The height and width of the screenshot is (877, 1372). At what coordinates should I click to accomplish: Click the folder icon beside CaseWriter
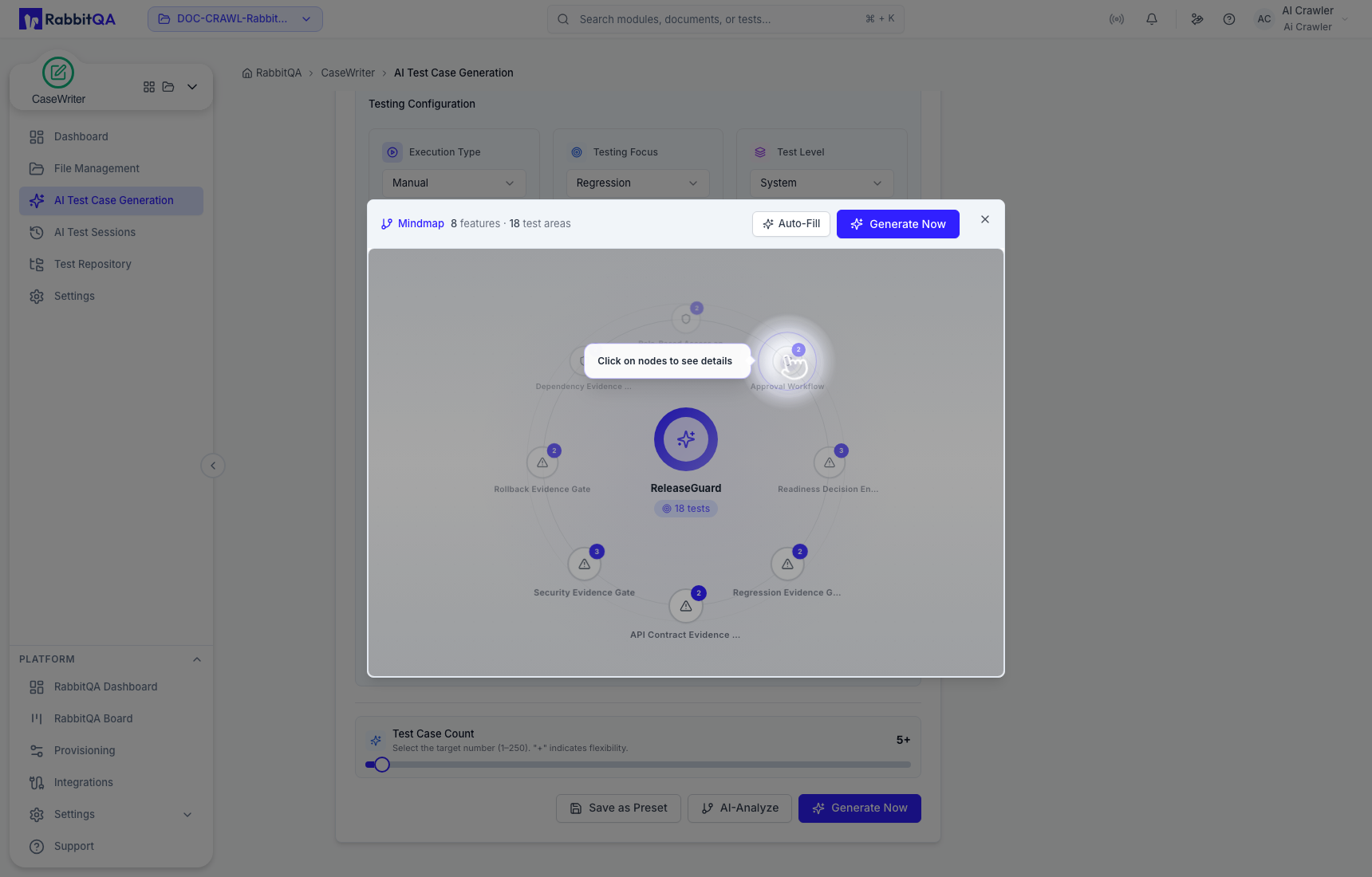click(168, 87)
